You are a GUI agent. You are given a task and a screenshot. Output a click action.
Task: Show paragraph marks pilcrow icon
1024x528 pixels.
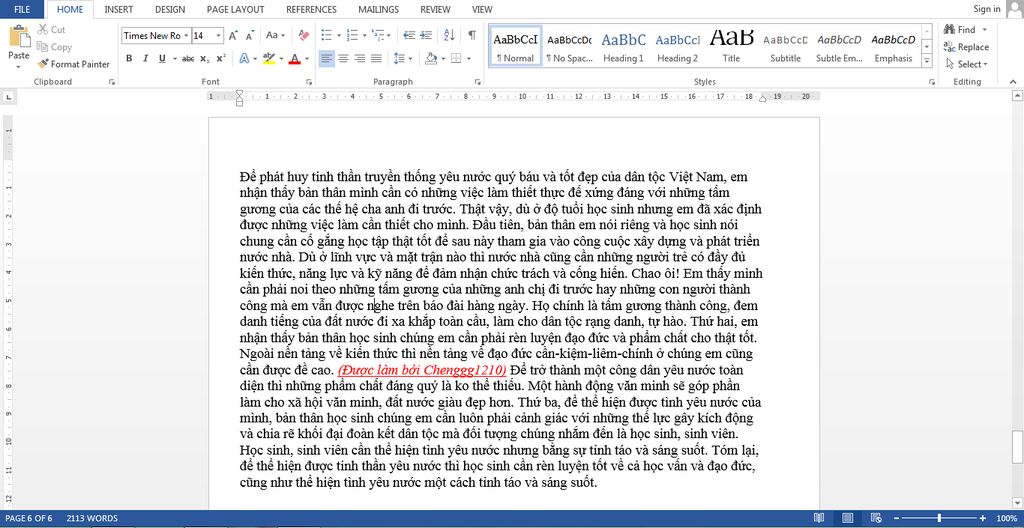click(x=472, y=35)
